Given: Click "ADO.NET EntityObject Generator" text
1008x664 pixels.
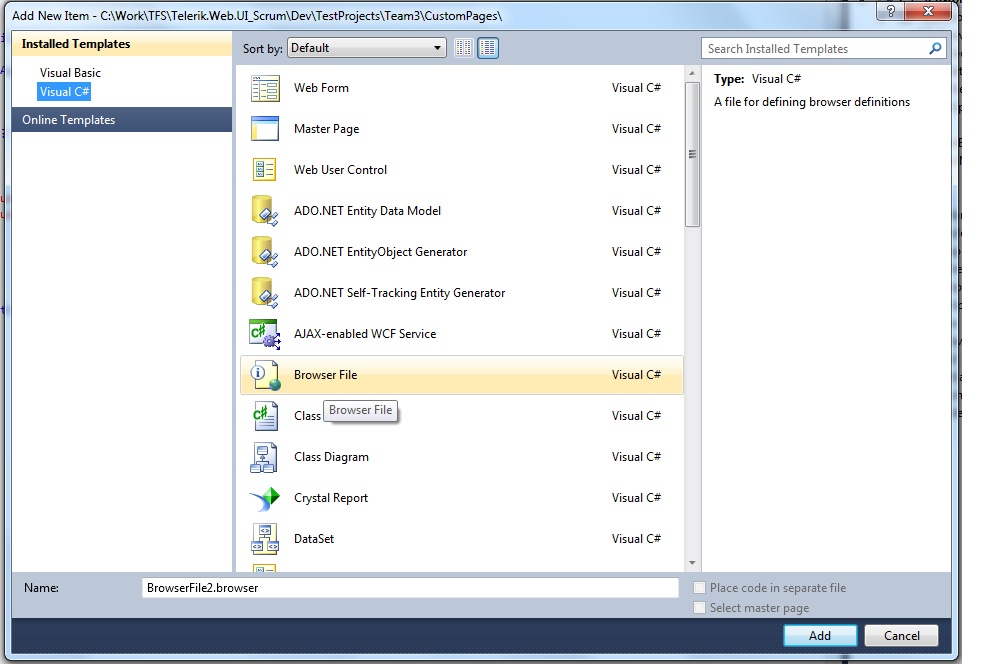Looking at the screenshot, I should click(x=381, y=252).
